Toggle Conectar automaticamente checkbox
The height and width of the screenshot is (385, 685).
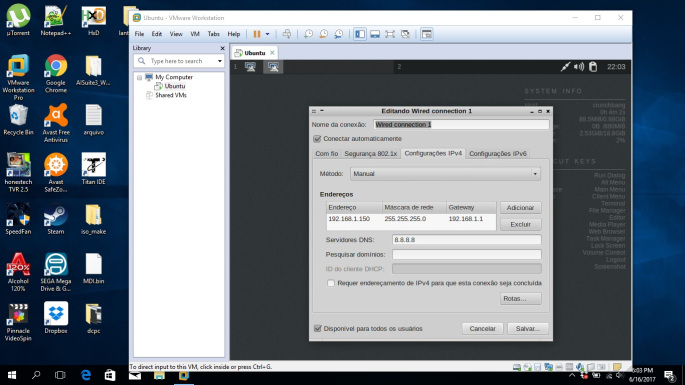pos(317,139)
